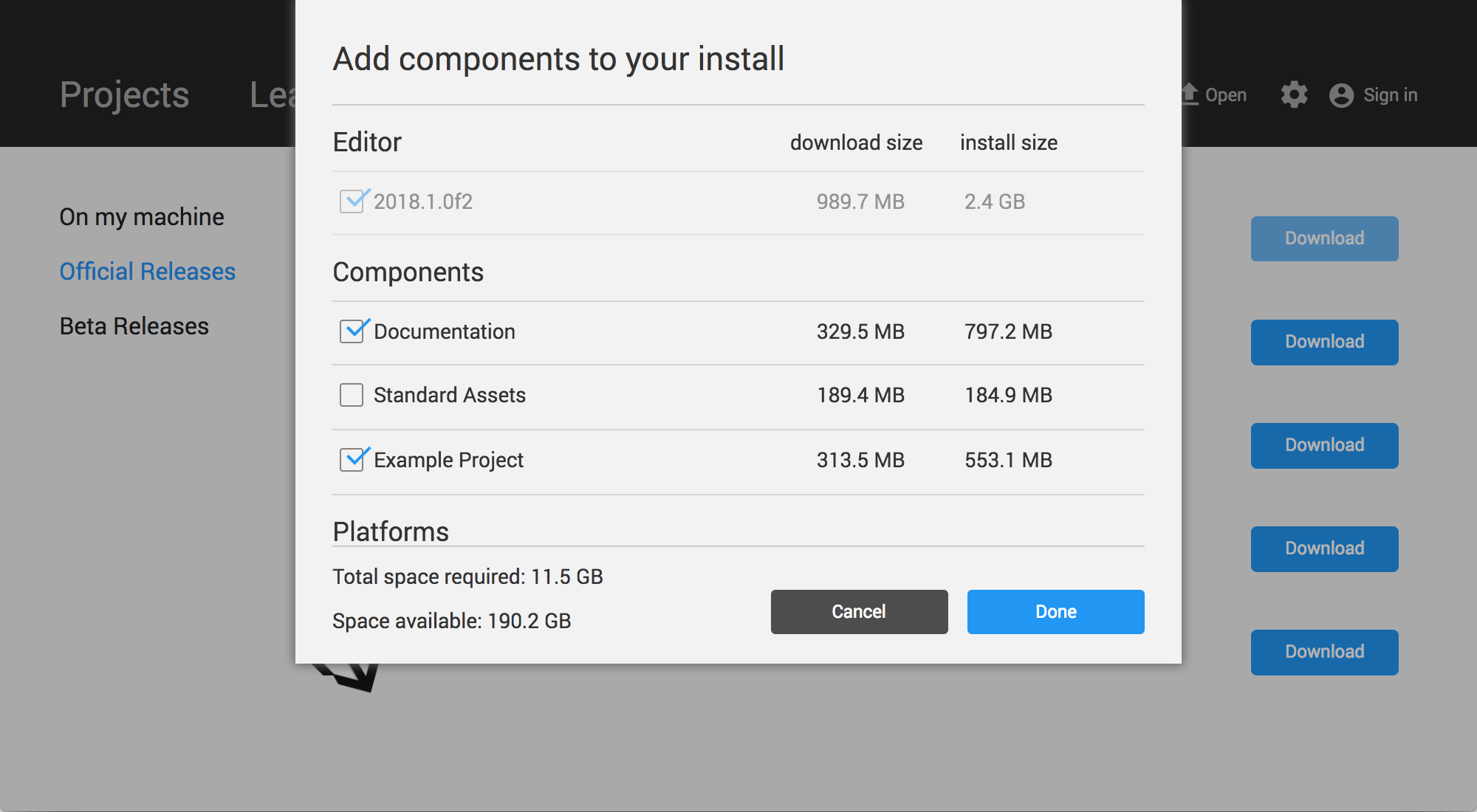Viewport: 1477px width, 812px height.
Task: Toggle the Documentation component checkbox
Action: [352, 331]
